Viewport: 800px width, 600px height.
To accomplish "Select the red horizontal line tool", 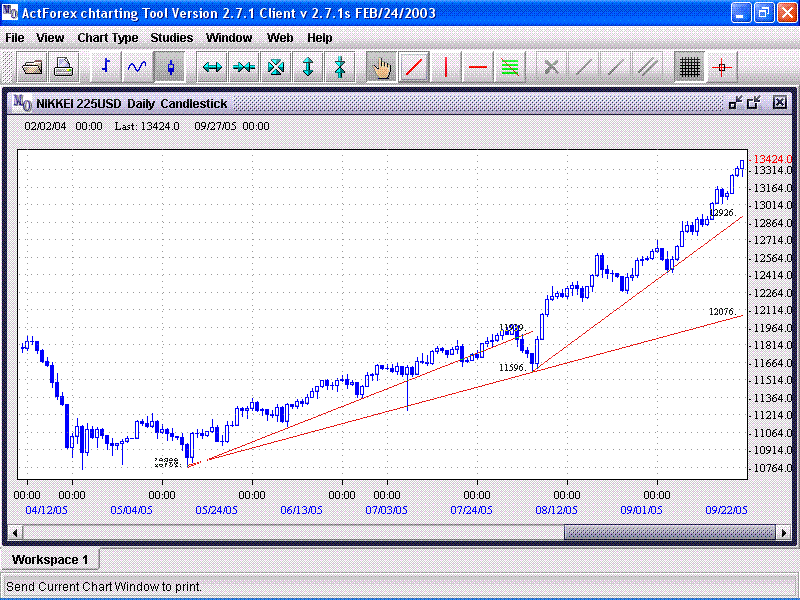I will (478, 68).
